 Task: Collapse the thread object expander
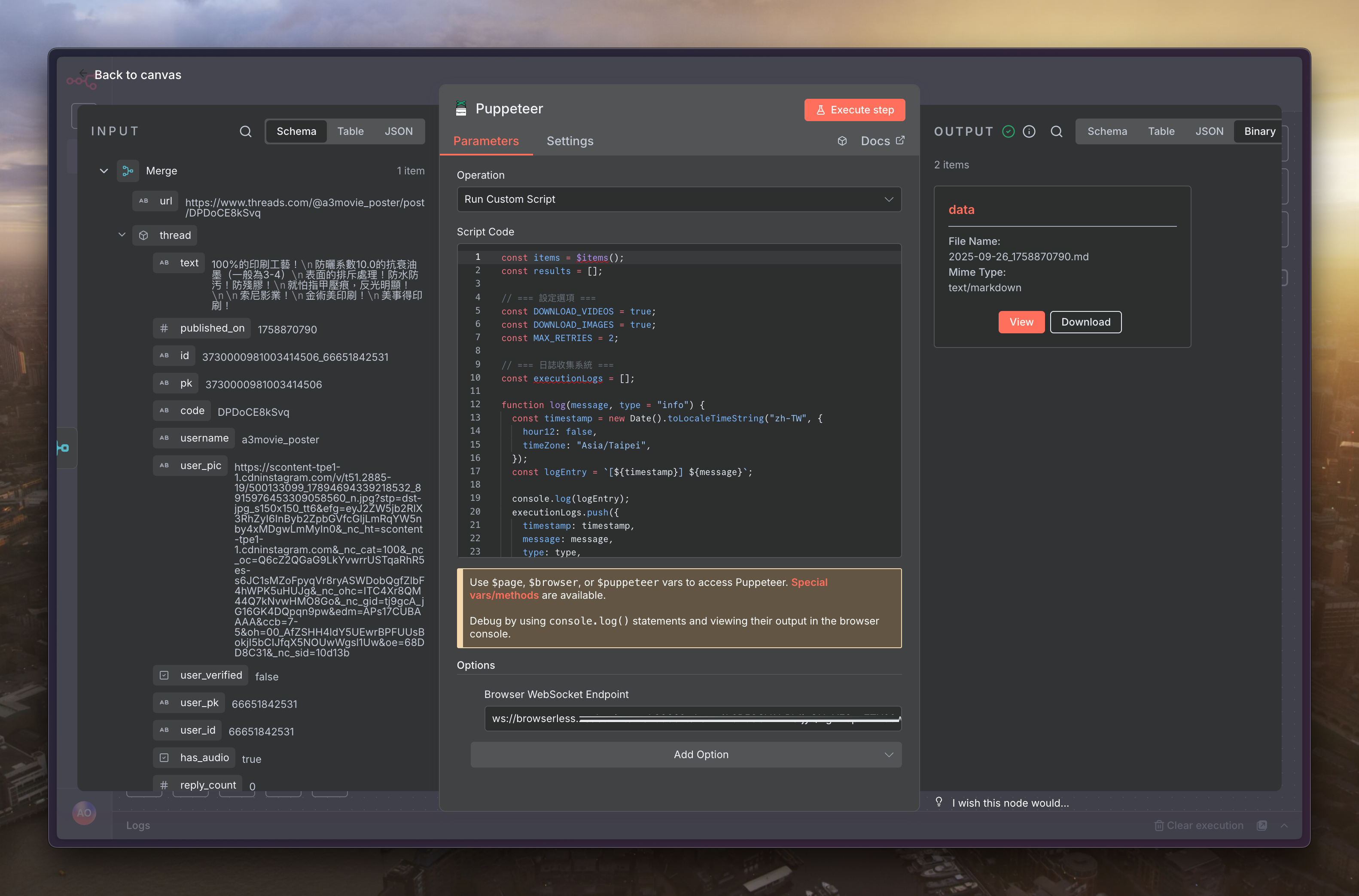click(x=122, y=235)
